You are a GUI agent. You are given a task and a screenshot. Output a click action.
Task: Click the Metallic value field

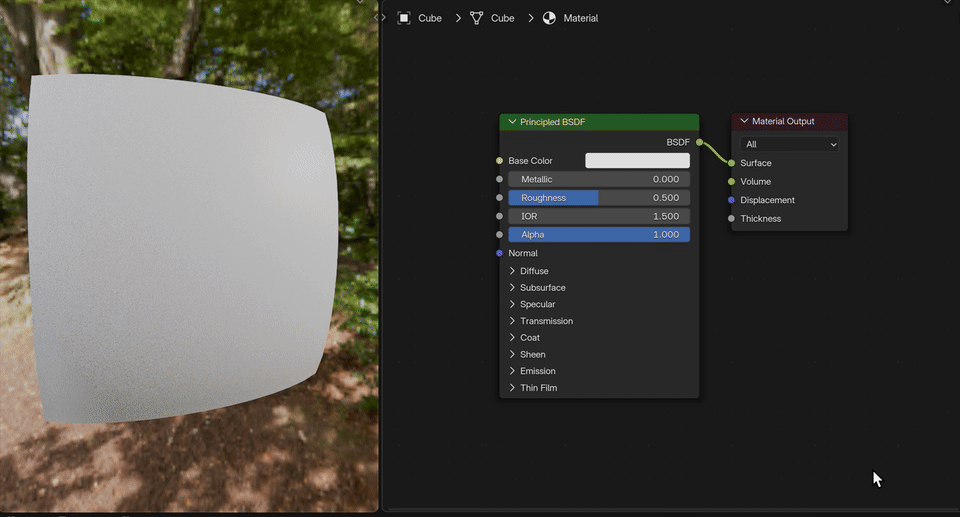(599, 179)
